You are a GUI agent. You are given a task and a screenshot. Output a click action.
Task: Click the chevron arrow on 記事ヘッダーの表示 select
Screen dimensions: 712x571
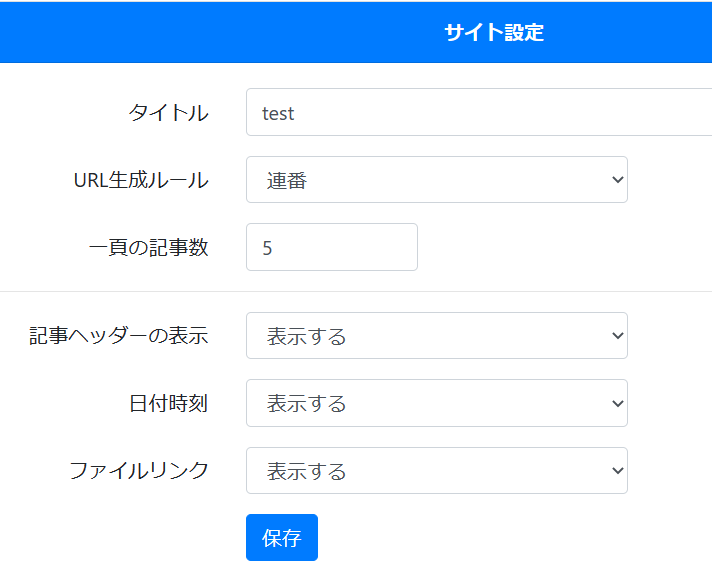[x=616, y=336]
